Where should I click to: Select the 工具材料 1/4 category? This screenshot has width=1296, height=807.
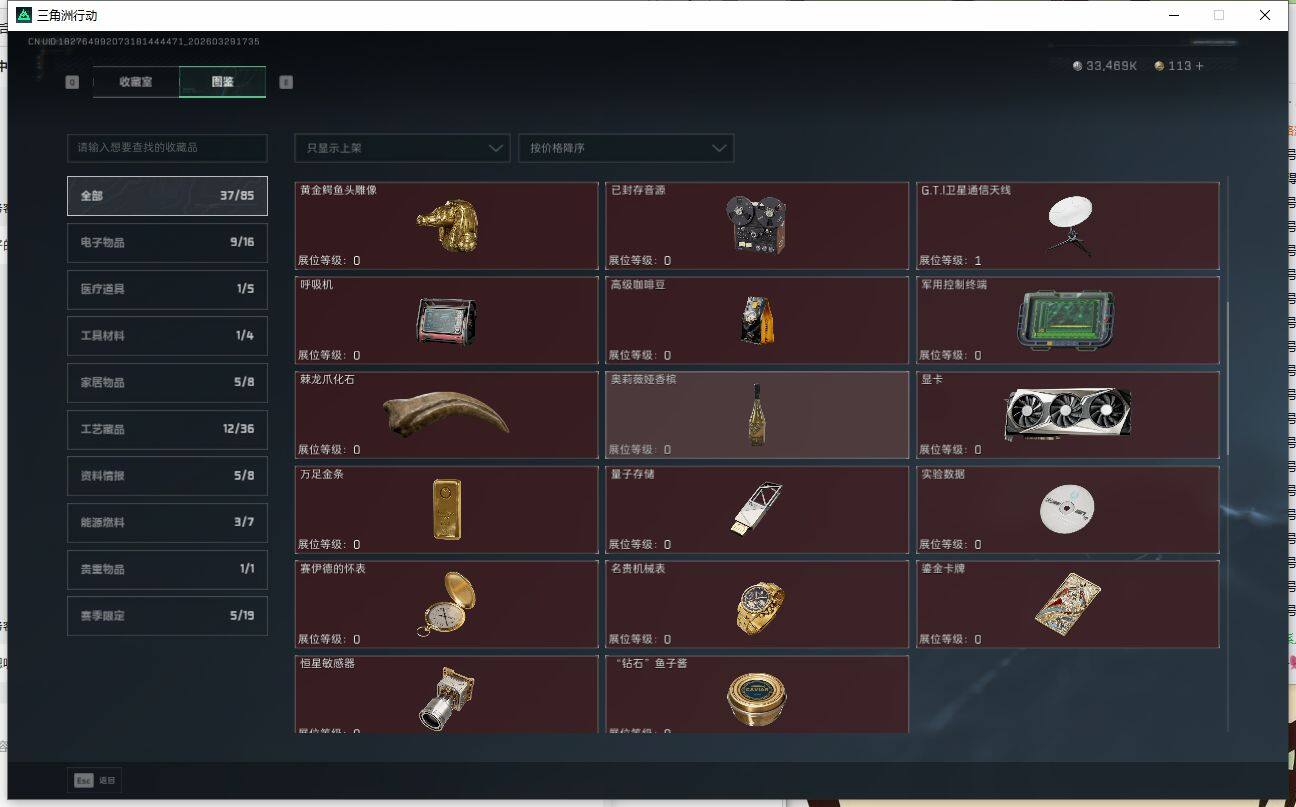click(x=167, y=336)
